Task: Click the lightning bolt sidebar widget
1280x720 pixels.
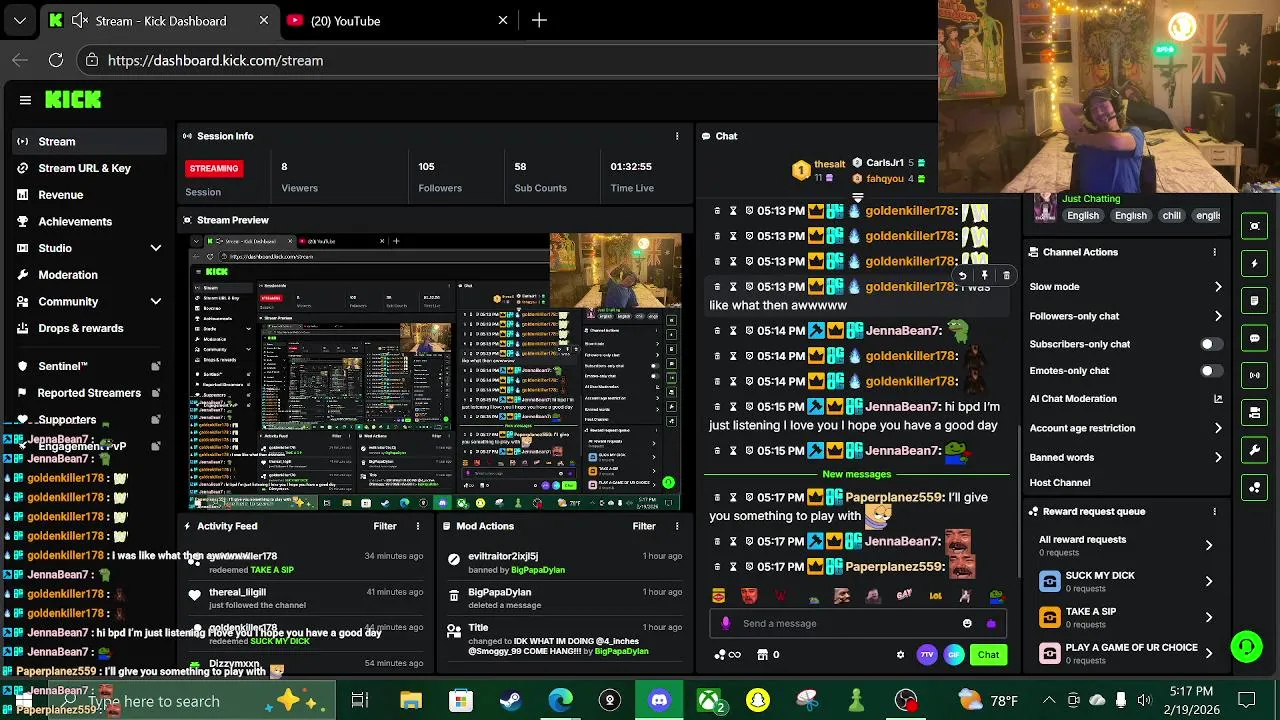Action: (1255, 263)
